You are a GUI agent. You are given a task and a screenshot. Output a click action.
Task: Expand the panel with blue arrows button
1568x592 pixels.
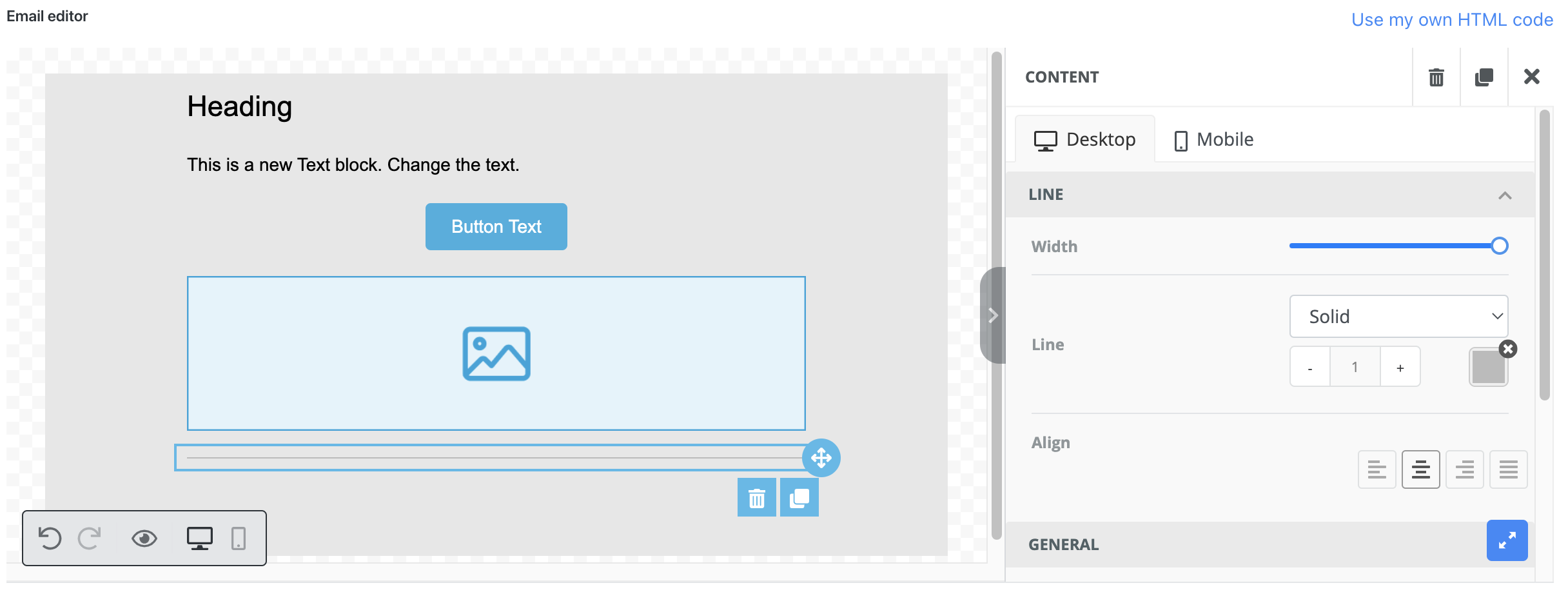pyautogui.click(x=1507, y=540)
